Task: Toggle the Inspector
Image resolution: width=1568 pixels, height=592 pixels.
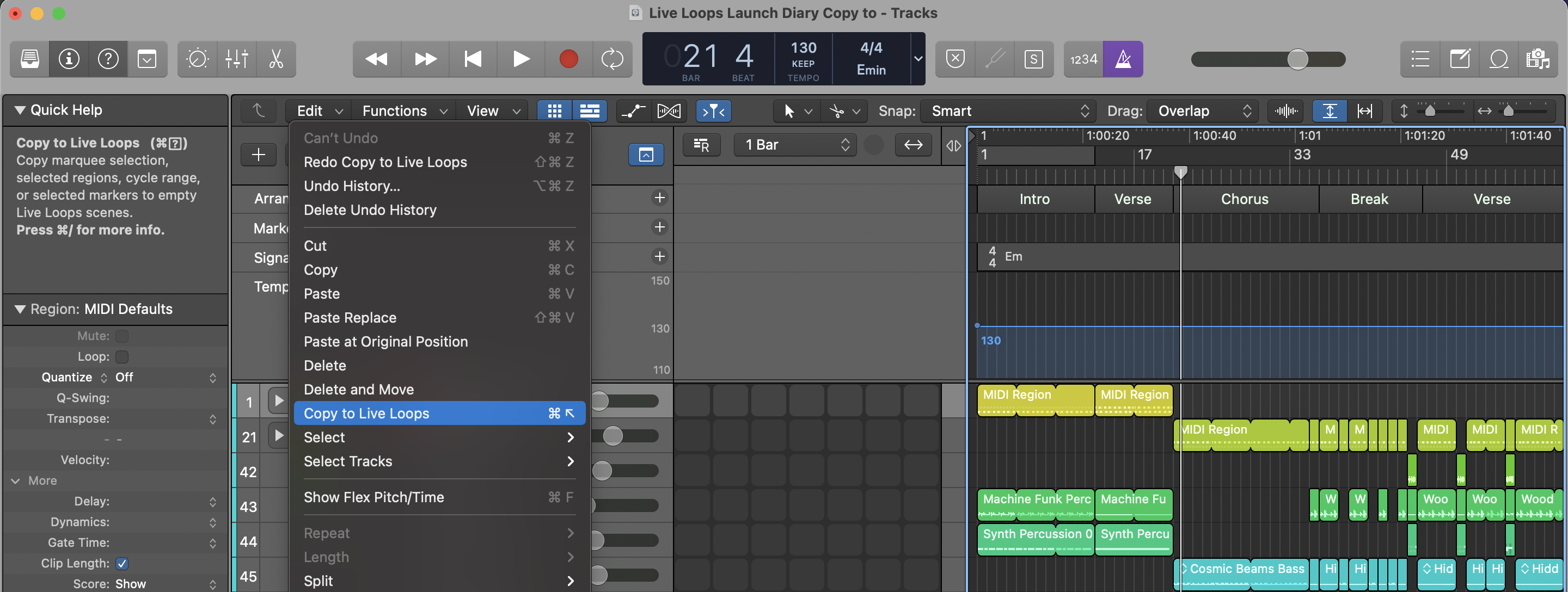Action: click(68, 59)
